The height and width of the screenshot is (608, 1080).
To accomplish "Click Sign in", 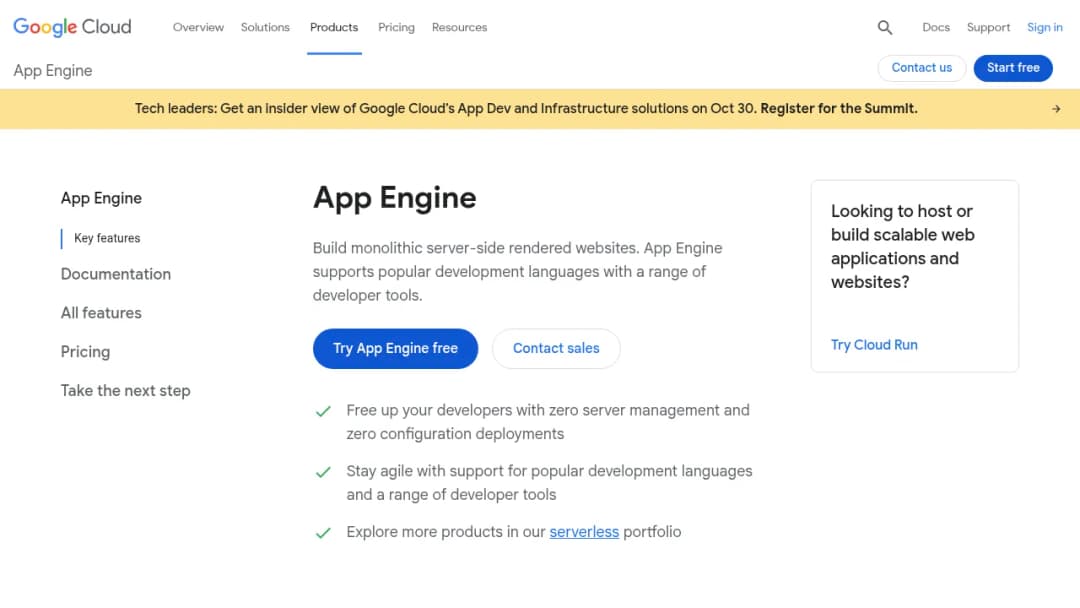I will (x=1045, y=28).
